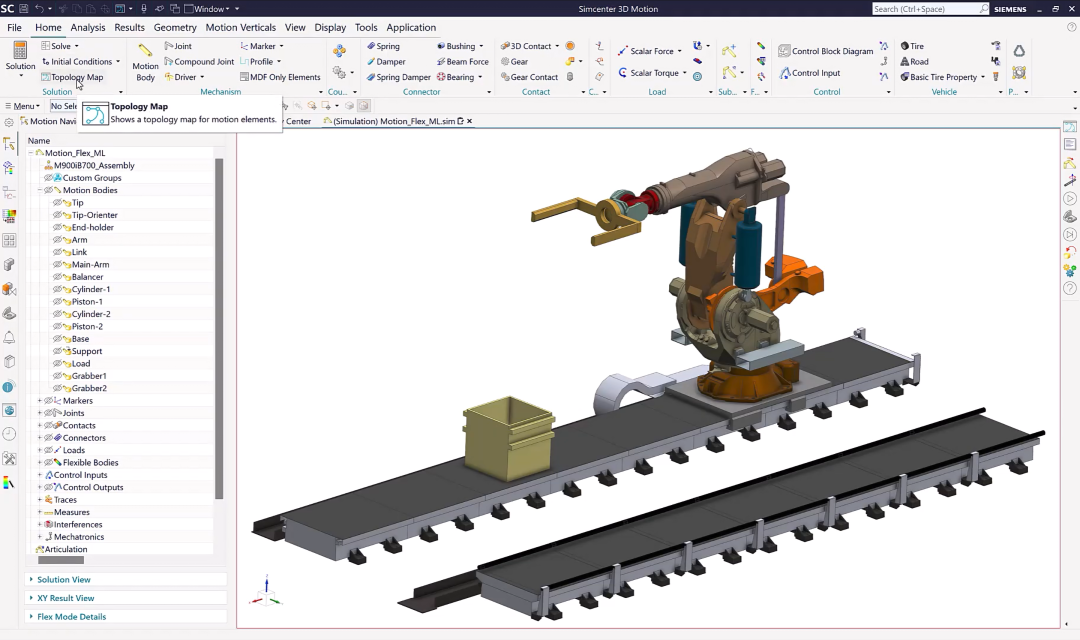Toggle visibility of Base body

tap(57, 339)
